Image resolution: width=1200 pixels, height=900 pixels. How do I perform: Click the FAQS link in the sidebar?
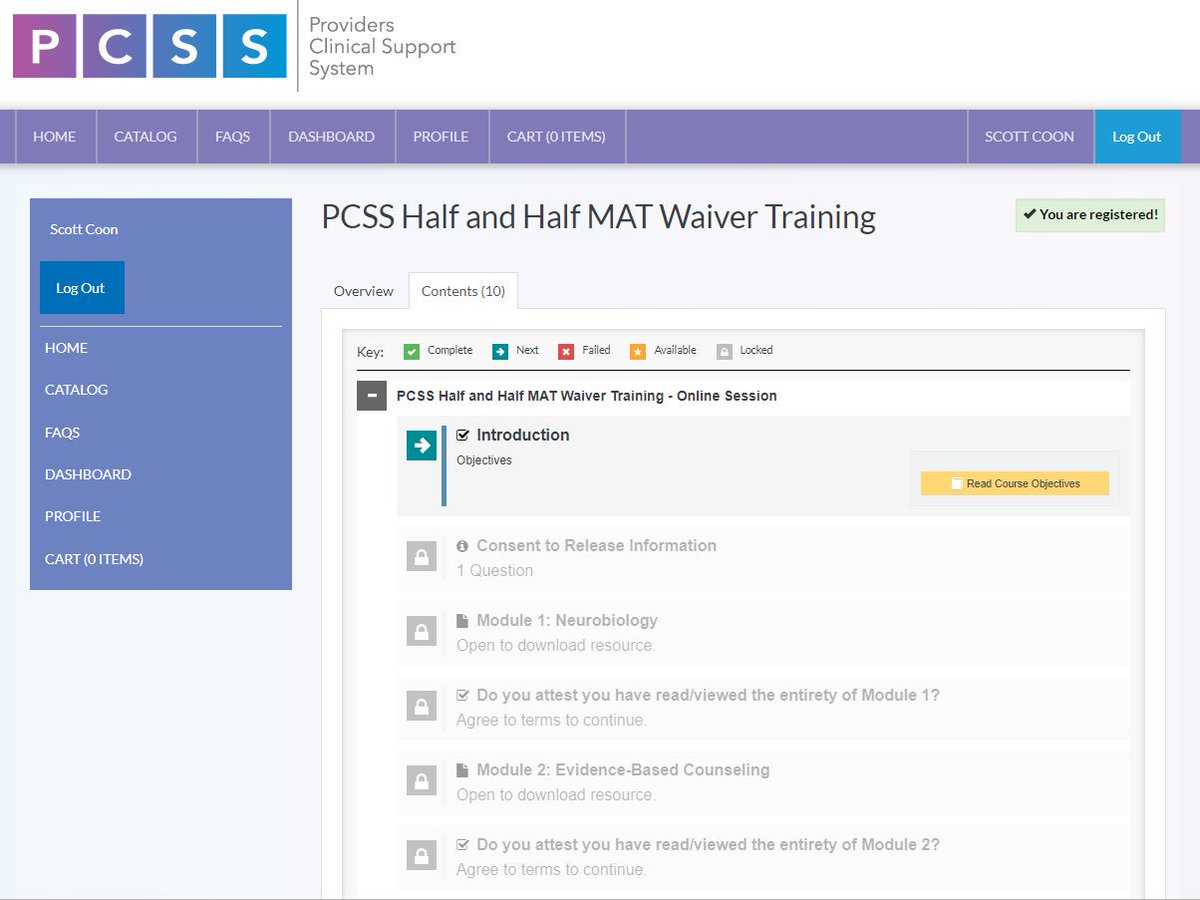[62, 433]
